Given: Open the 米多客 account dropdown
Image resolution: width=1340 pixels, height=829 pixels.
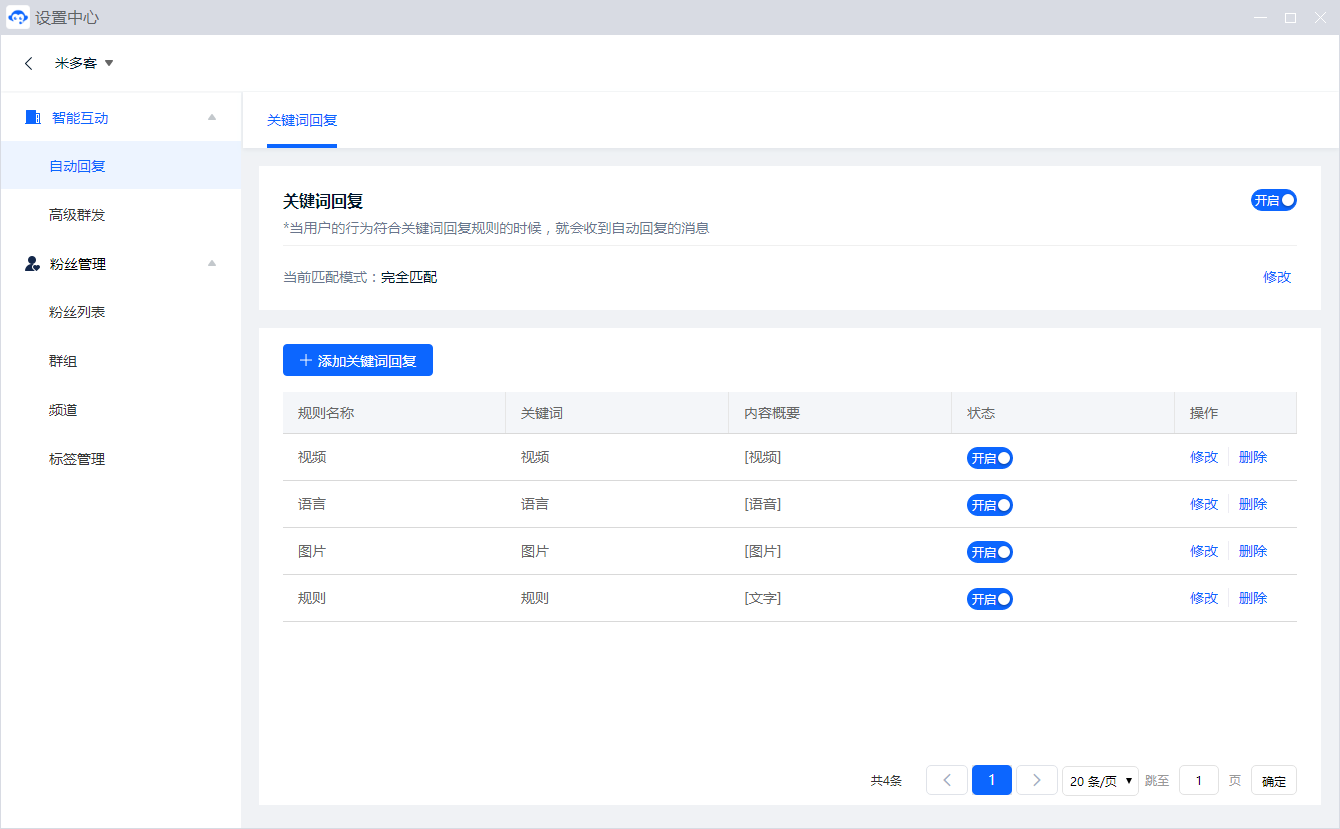Looking at the screenshot, I should pos(84,63).
